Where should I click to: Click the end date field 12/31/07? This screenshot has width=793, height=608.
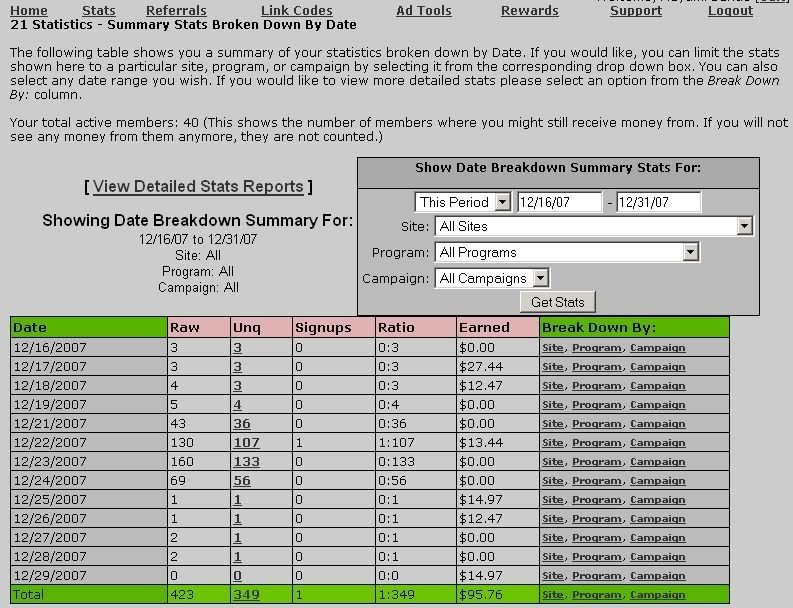coord(658,202)
